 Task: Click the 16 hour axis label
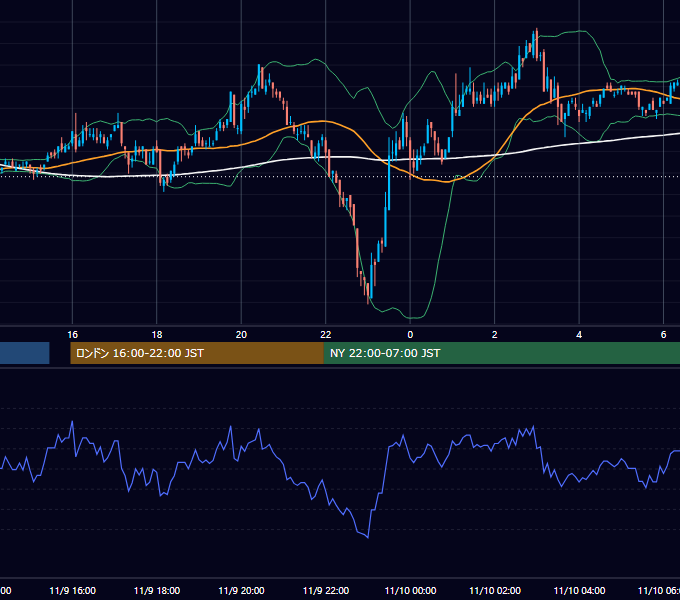(72, 335)
